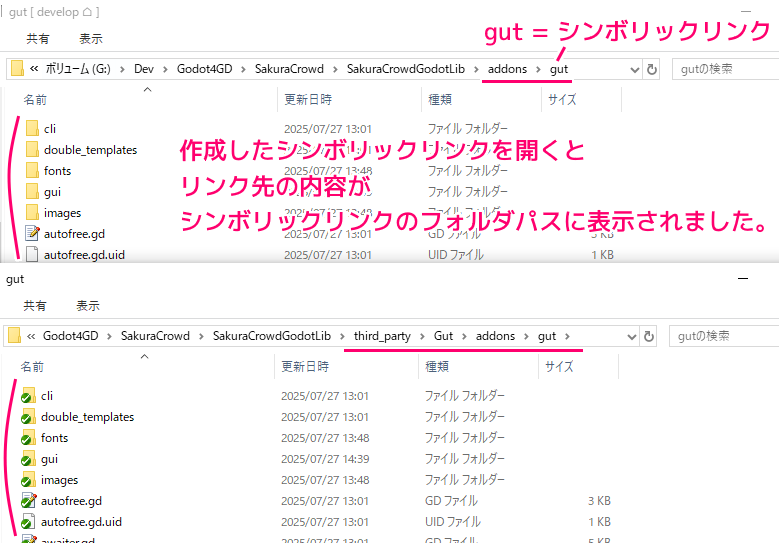The width and height of the screenshot is (779, 543).
Task: Refresh the bottom window folder view
Action: [648, 336]
